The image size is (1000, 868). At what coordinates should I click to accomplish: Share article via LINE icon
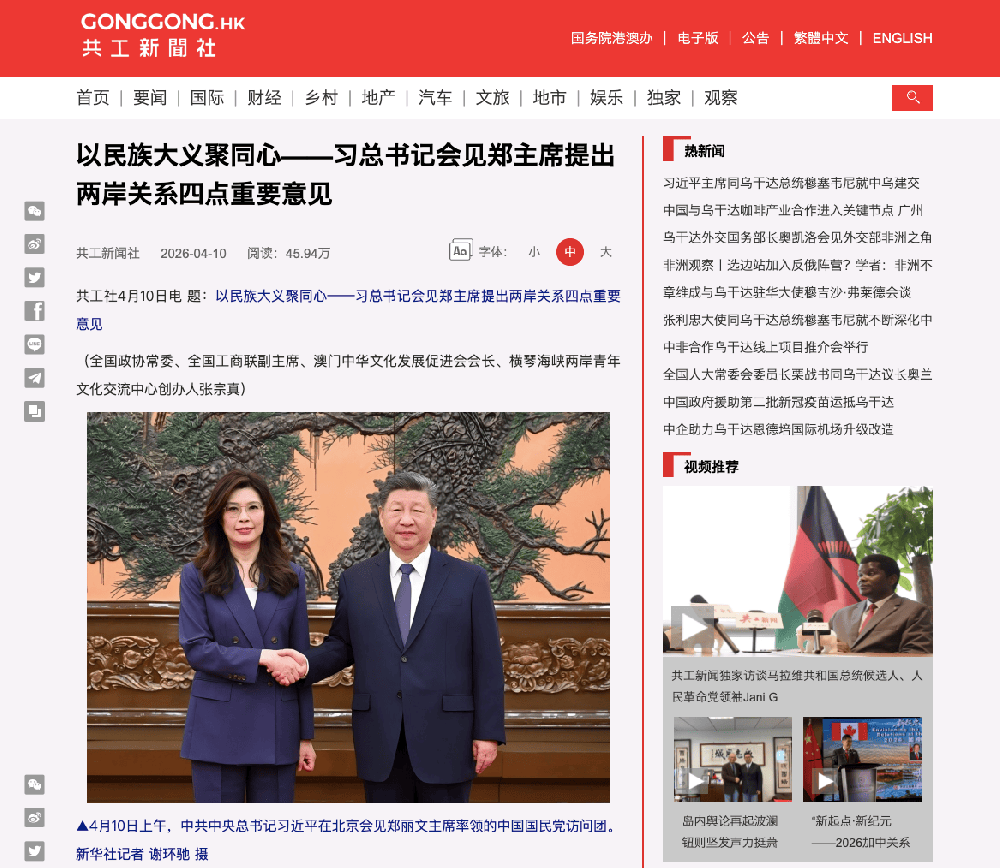tap(35, 344)
